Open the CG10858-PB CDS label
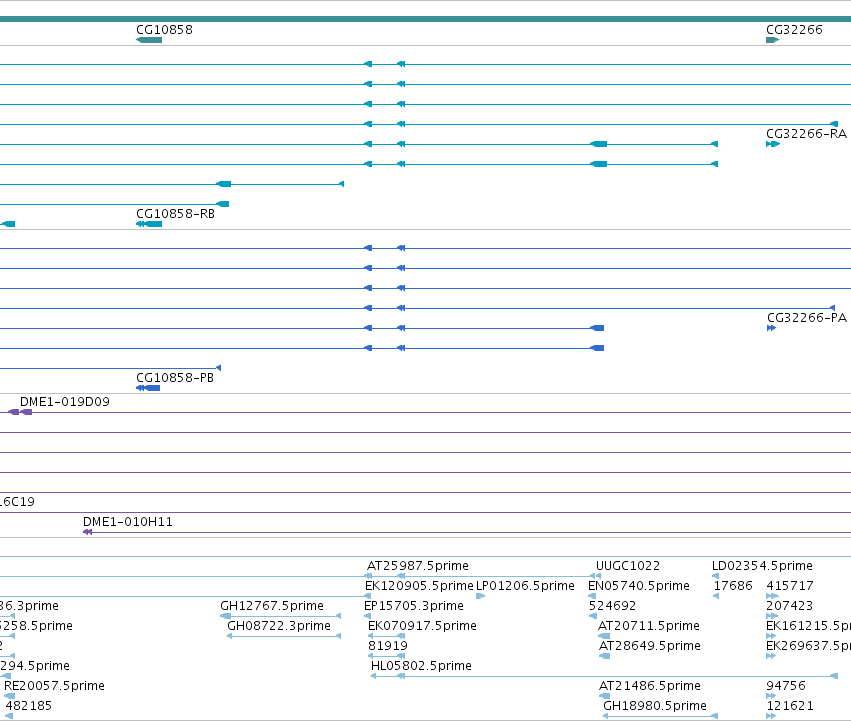This screenshot has width=851, height=721. 175,378
